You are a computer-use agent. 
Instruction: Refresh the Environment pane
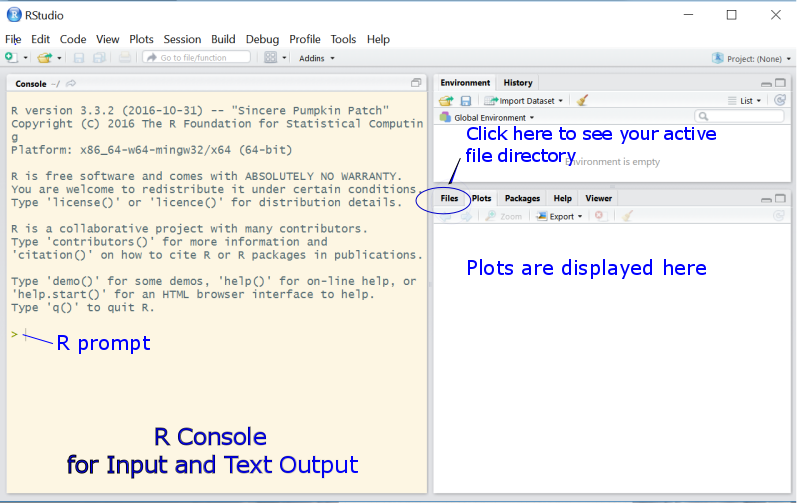pyautogui.click(x=780, y=100)
